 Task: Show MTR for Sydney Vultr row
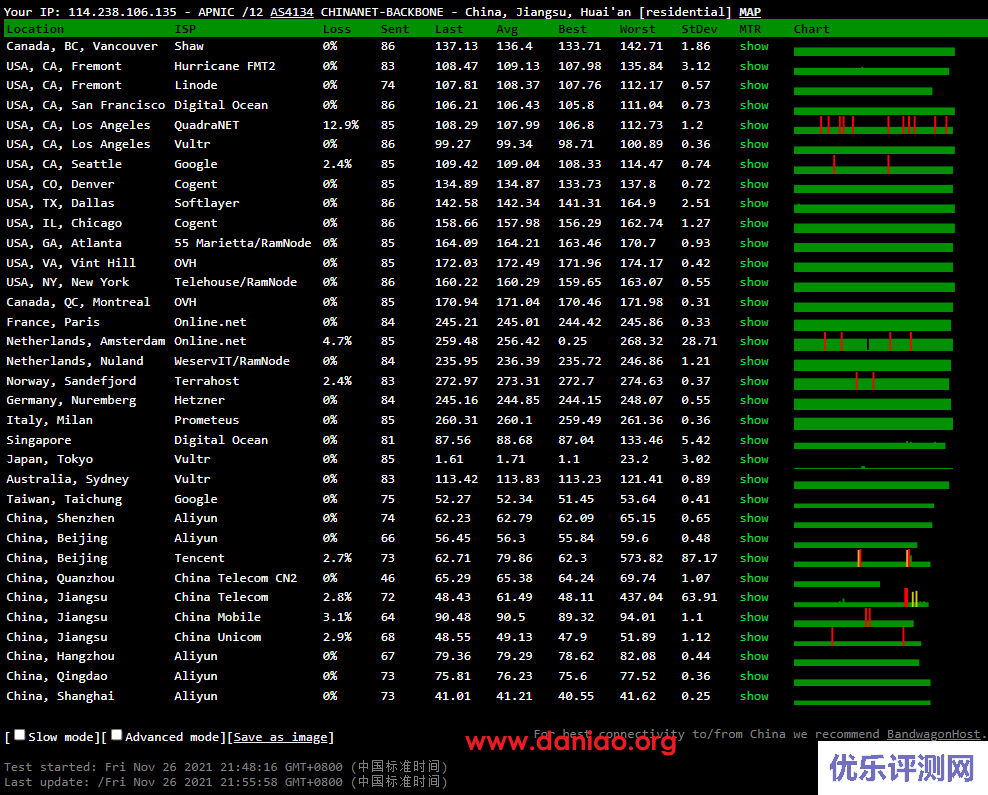[754, 479]
